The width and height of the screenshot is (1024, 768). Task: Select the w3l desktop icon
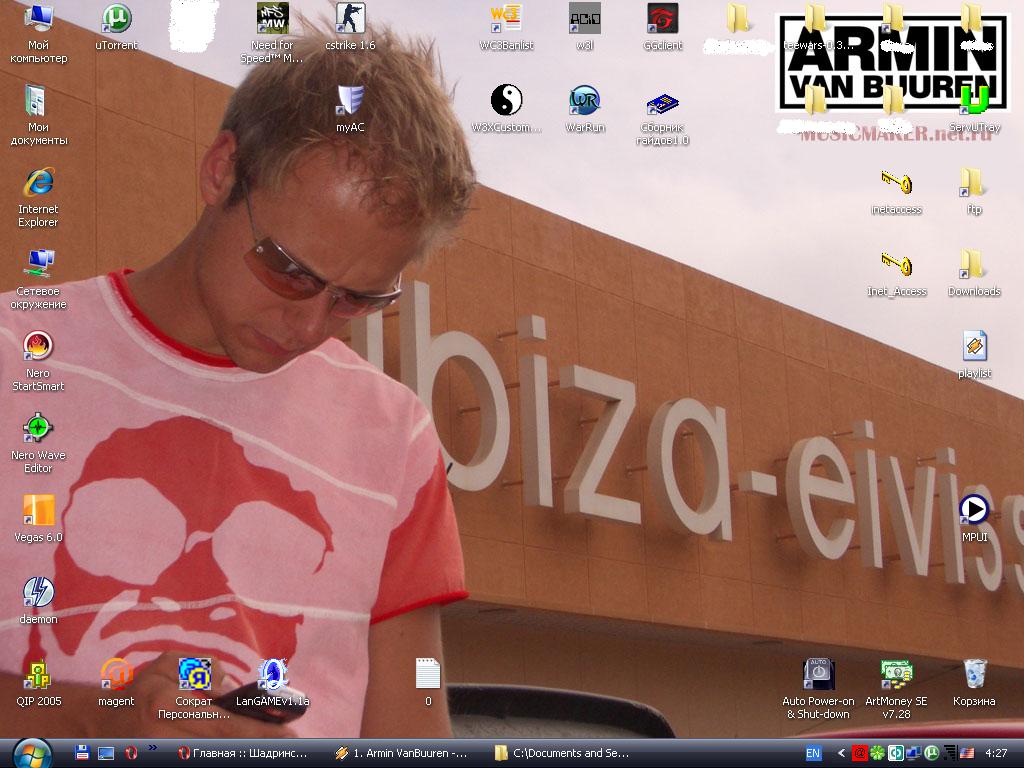(x=584, y=27)
